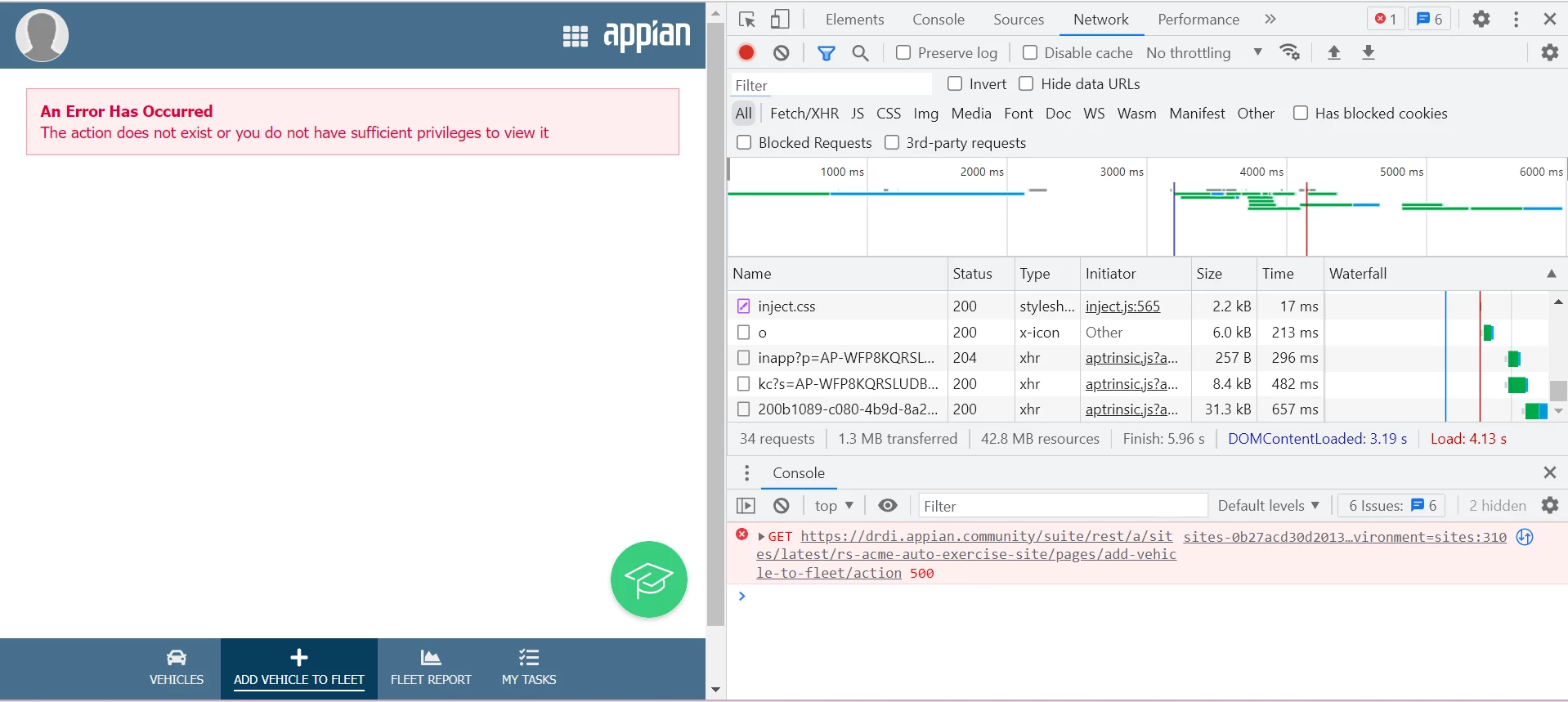
Task: Switch to the DevTools Console tab
Action: pos(939,20)
